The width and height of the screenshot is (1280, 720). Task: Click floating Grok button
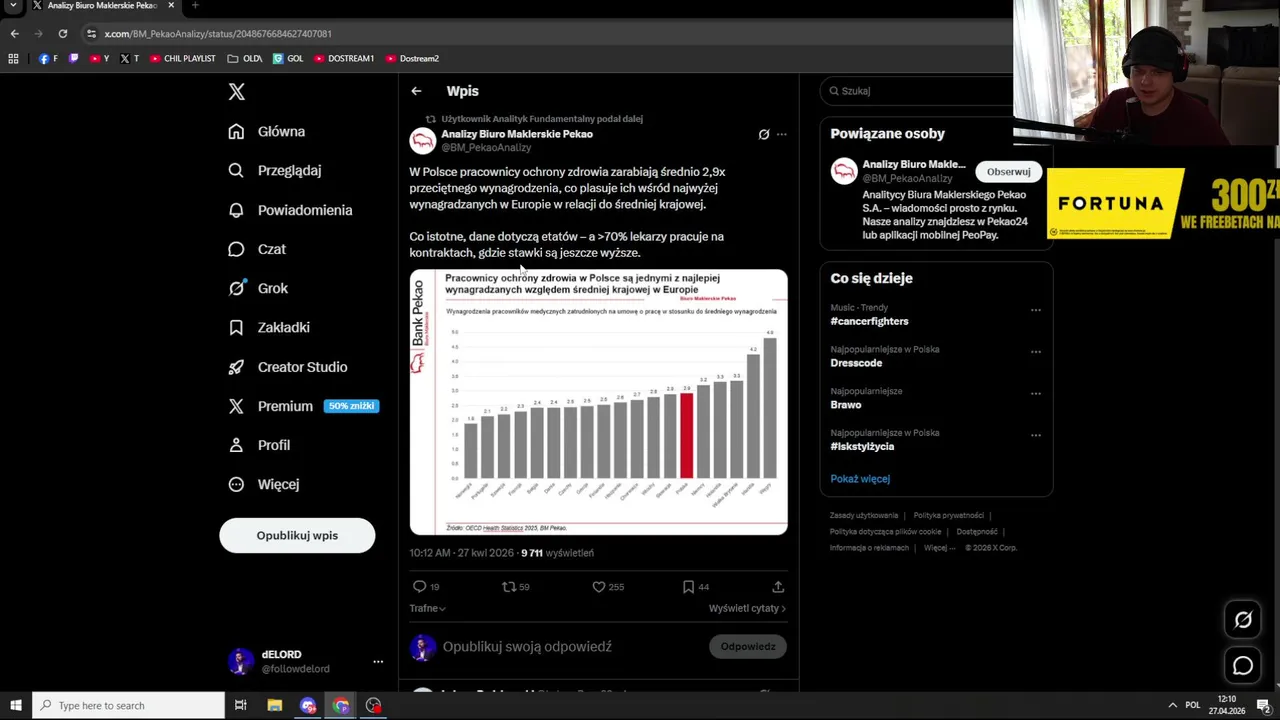(x=1243, y=620)
